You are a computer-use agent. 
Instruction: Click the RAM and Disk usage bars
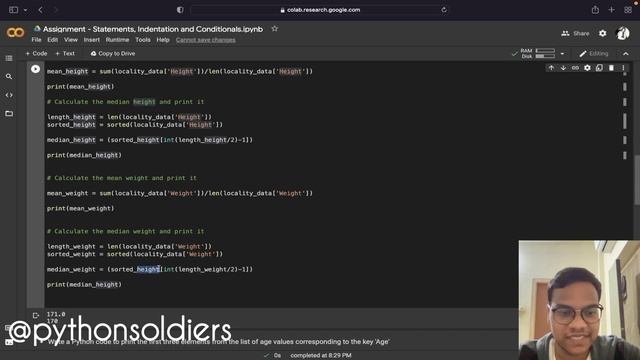pyautogui.click(x=545, y=53)
